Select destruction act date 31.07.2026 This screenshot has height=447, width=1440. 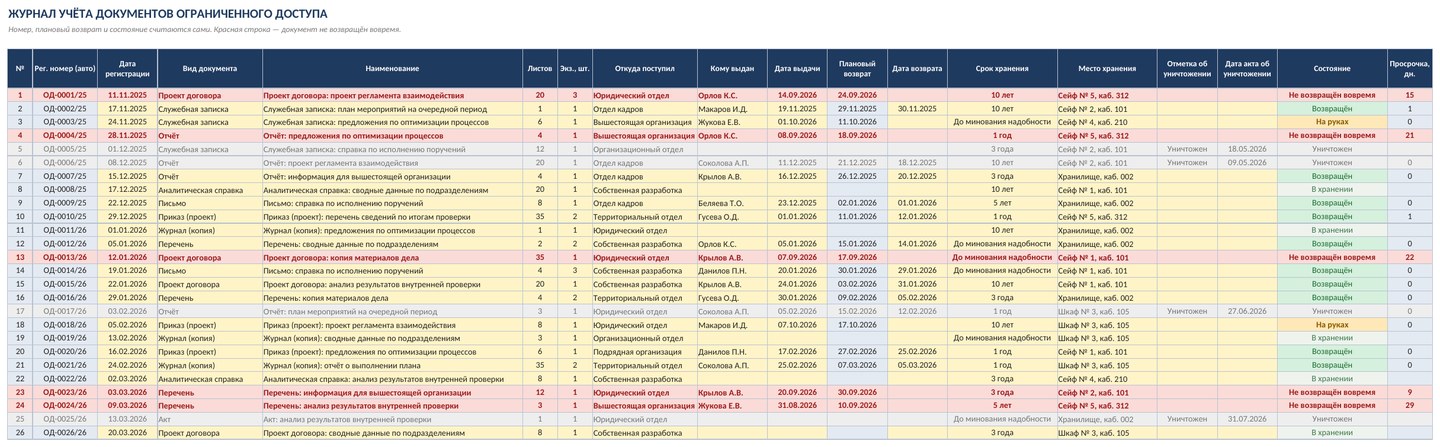click(x=1247, y=419)
